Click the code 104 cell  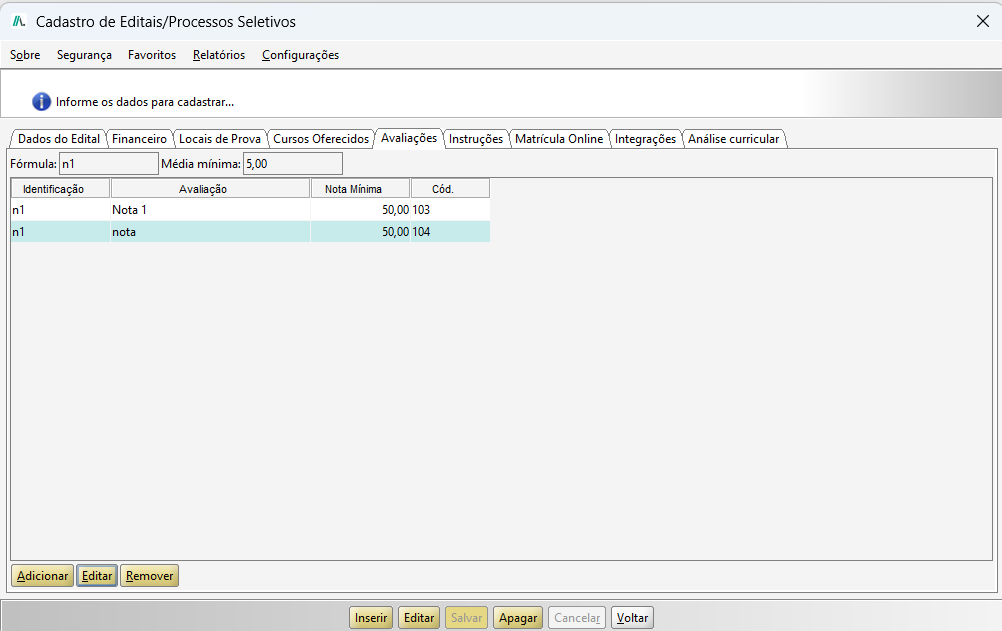point(451,232)
